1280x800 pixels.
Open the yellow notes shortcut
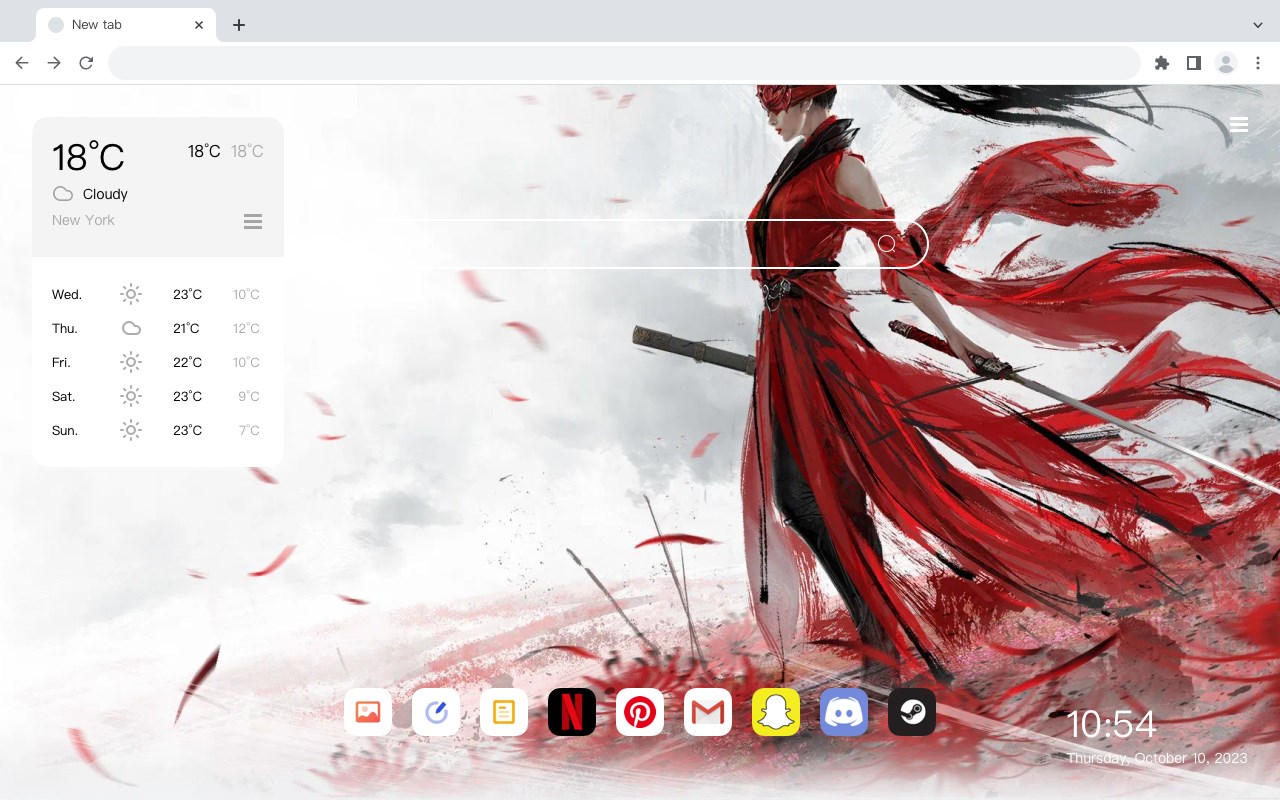click(504, 712)
